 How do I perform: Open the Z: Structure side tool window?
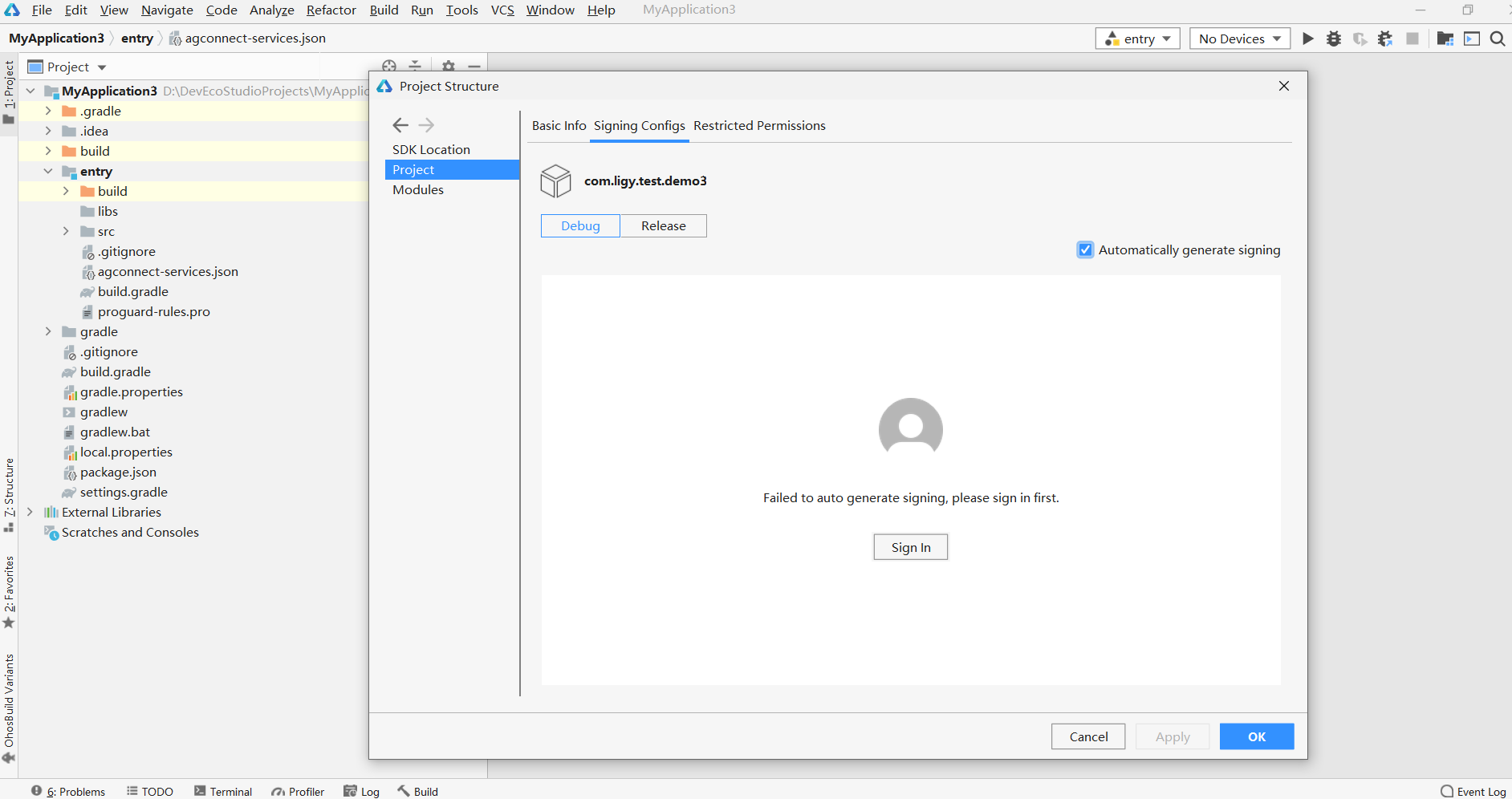click(9, 494)
